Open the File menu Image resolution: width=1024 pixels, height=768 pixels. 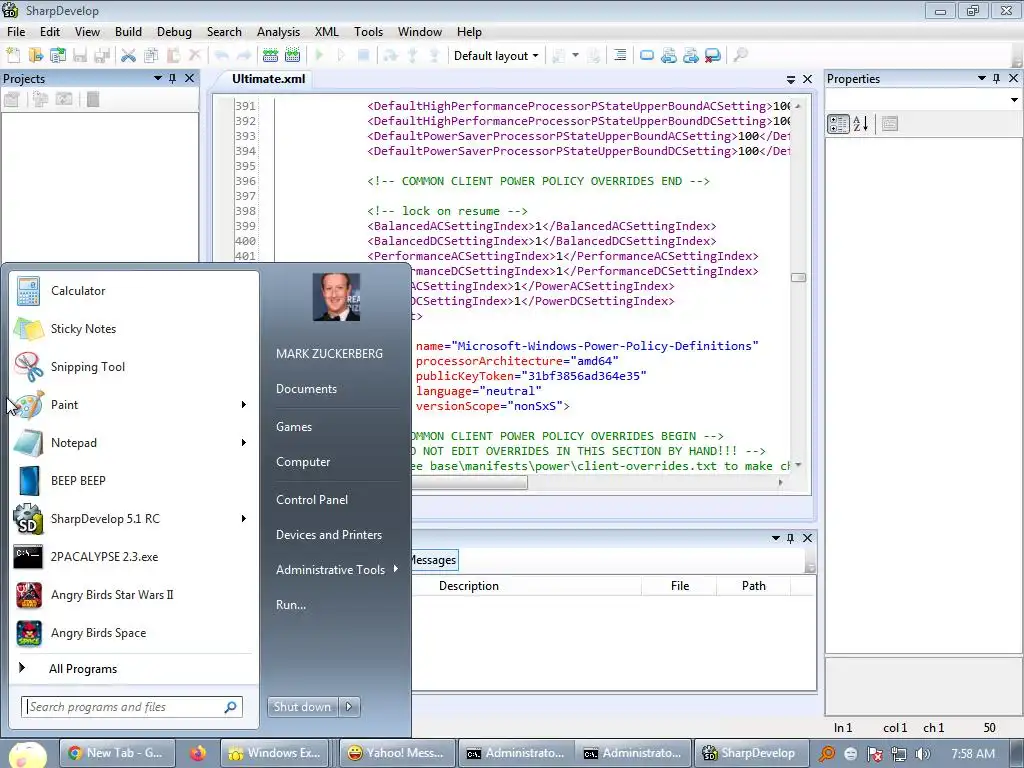16,32
